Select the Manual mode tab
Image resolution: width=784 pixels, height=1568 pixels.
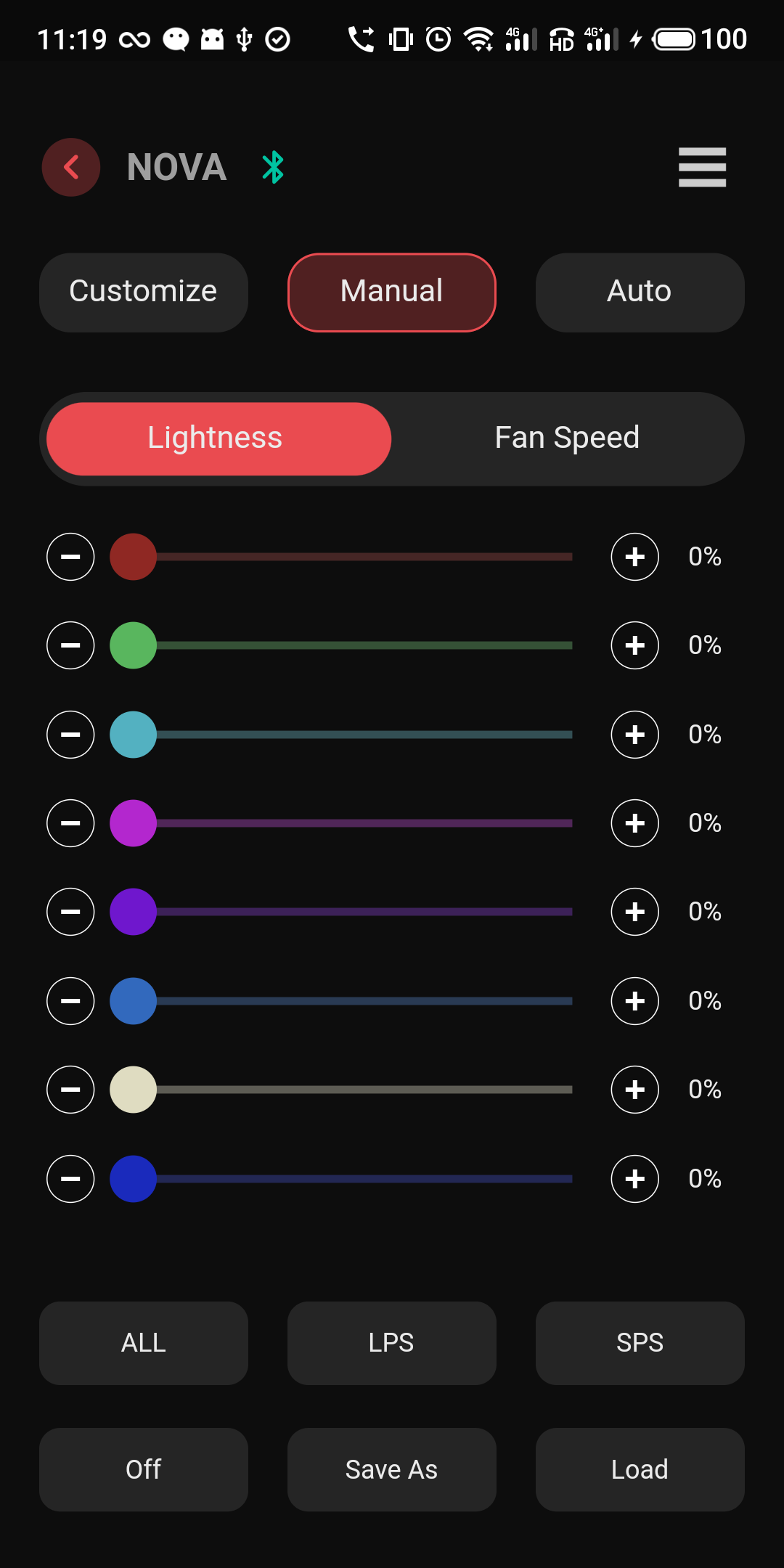pos(391,292)
